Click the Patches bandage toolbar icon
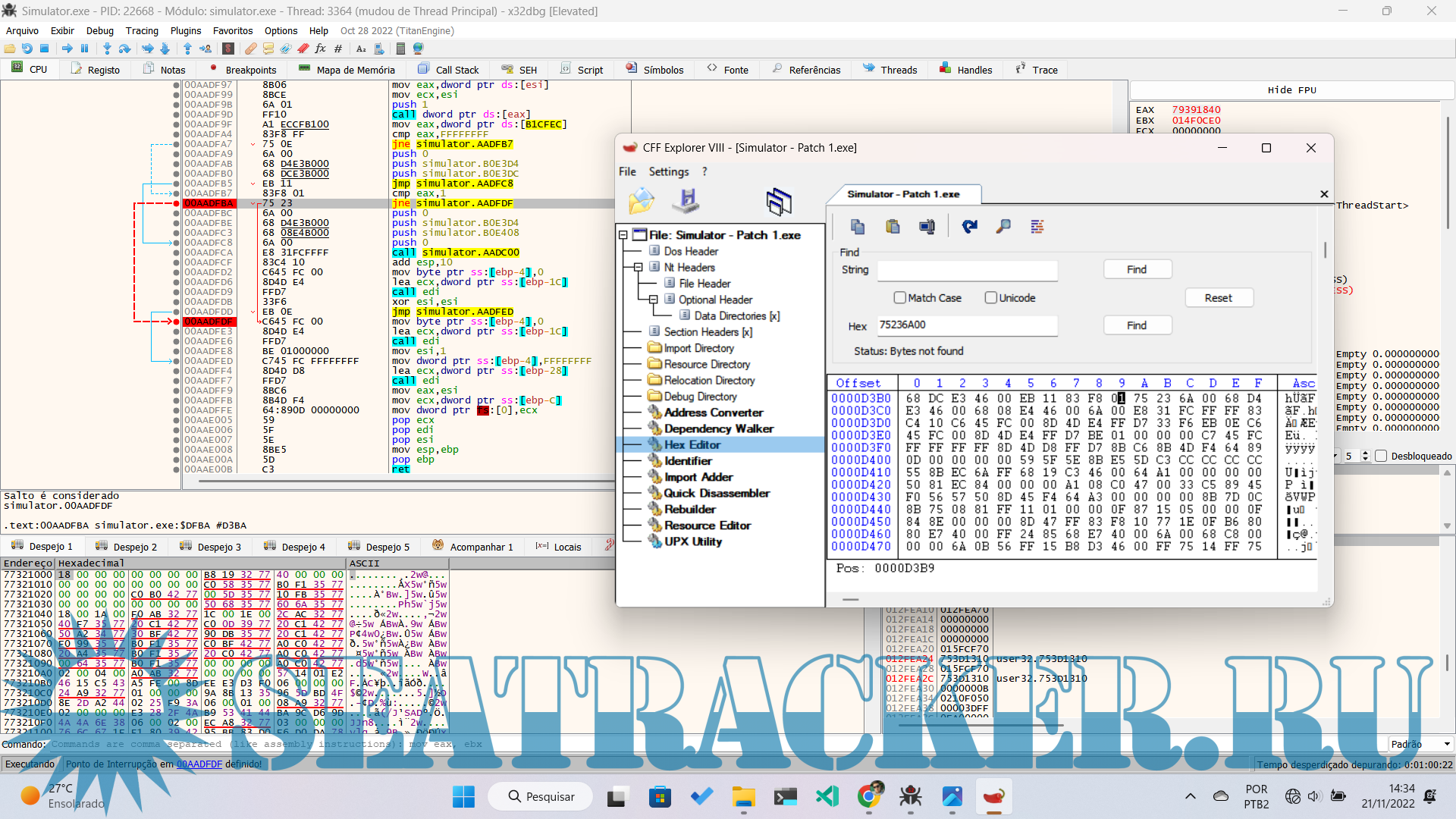This screenshot has width=1456, height=819. (250, 49)
